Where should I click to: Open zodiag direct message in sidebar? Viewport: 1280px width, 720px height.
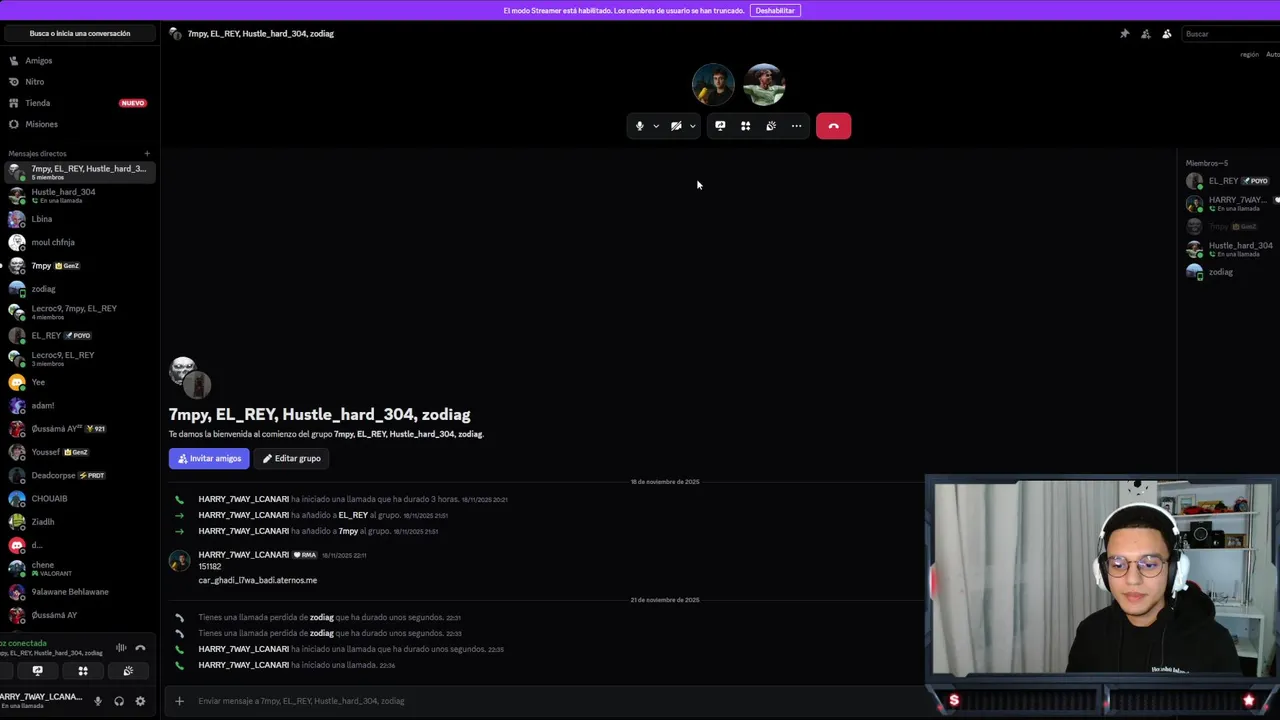80,289
